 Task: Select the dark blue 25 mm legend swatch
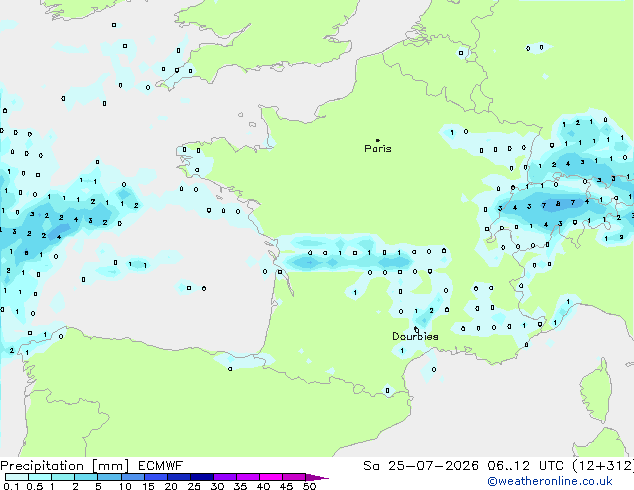tap(202, 477)
